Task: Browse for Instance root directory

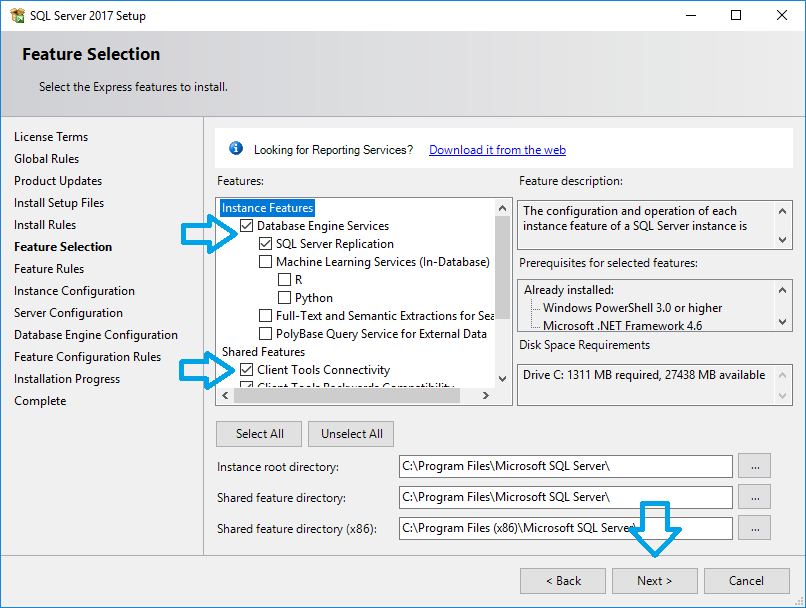Action: (x=754, y=466)
